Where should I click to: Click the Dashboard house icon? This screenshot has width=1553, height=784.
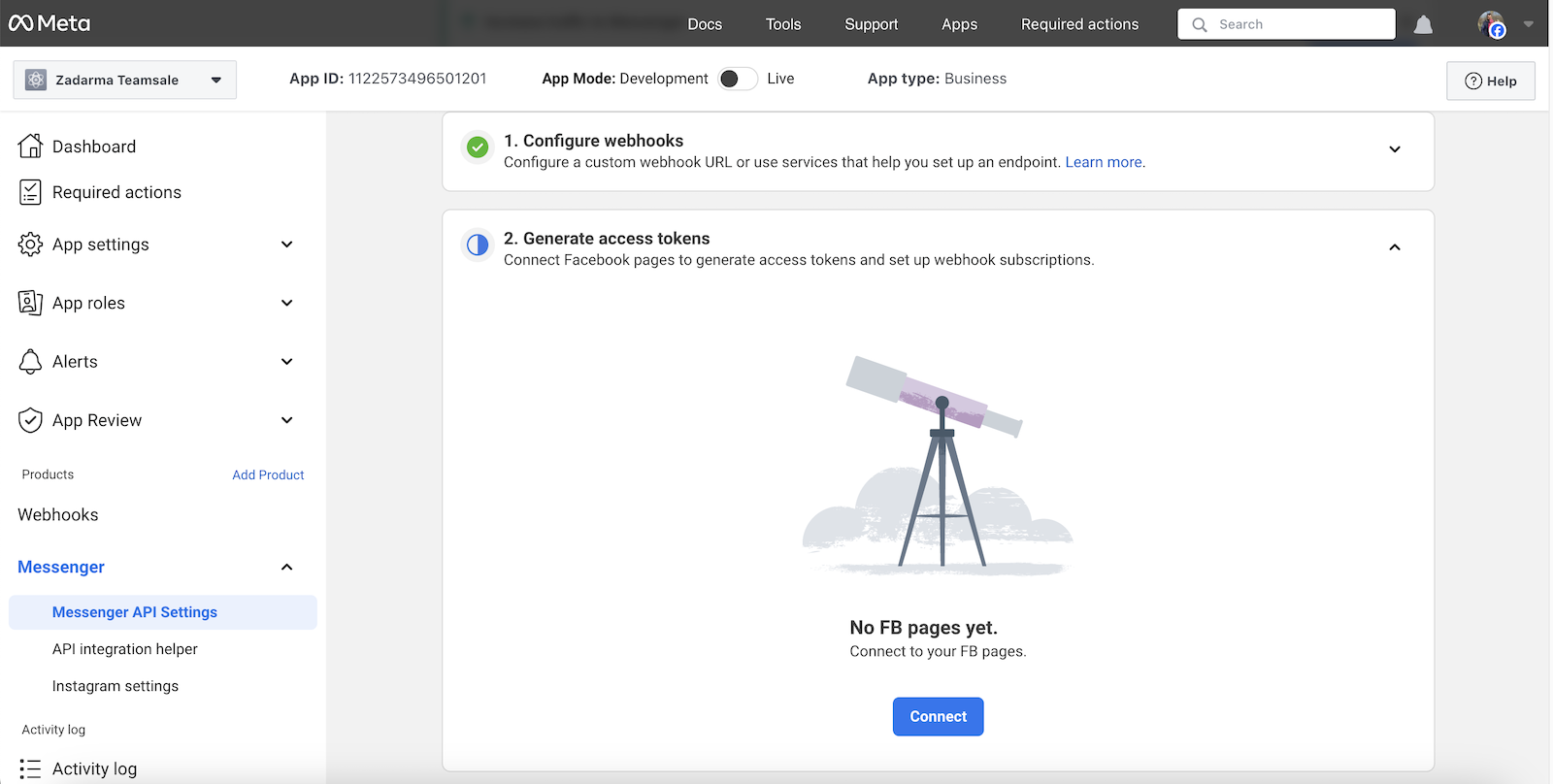pos(30,147)
